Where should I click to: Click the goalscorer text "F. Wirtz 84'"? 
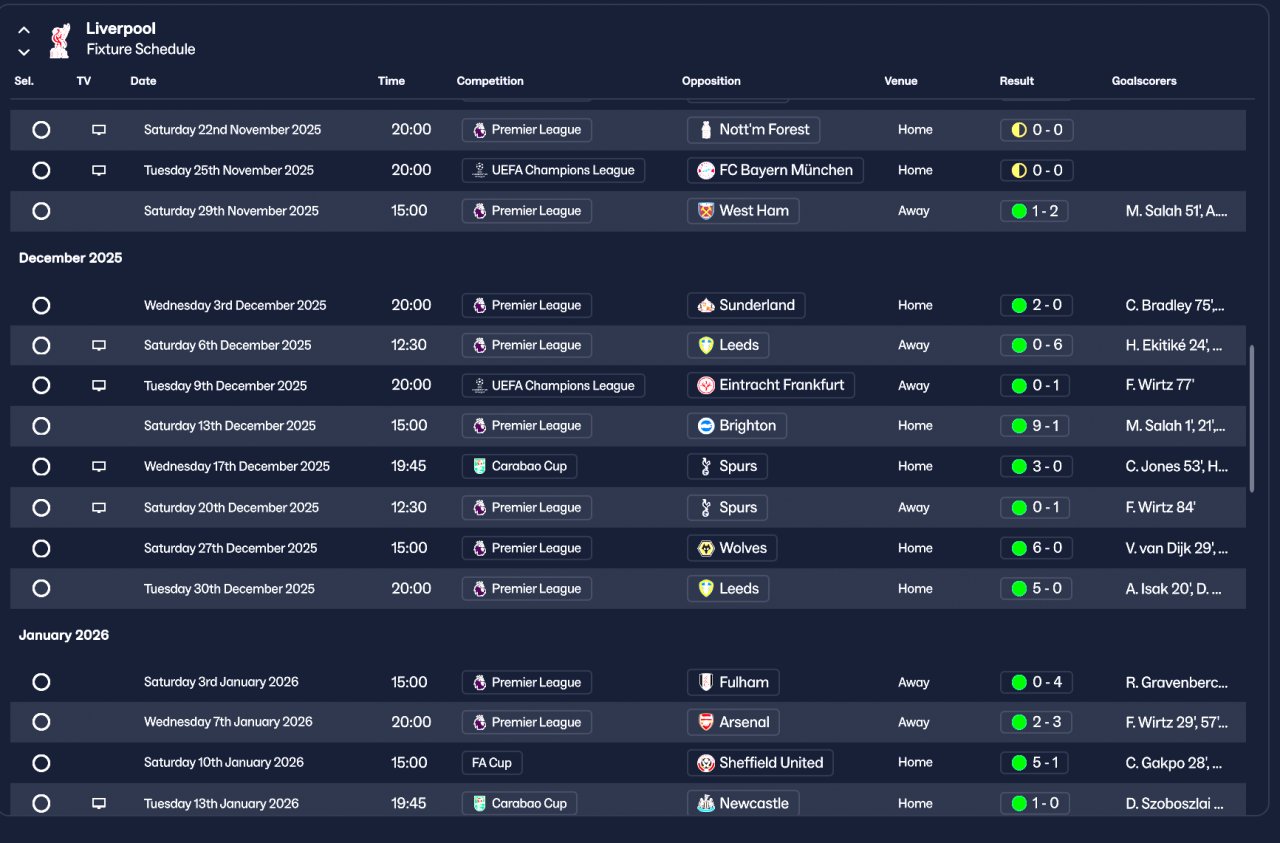coord(1160,508)
